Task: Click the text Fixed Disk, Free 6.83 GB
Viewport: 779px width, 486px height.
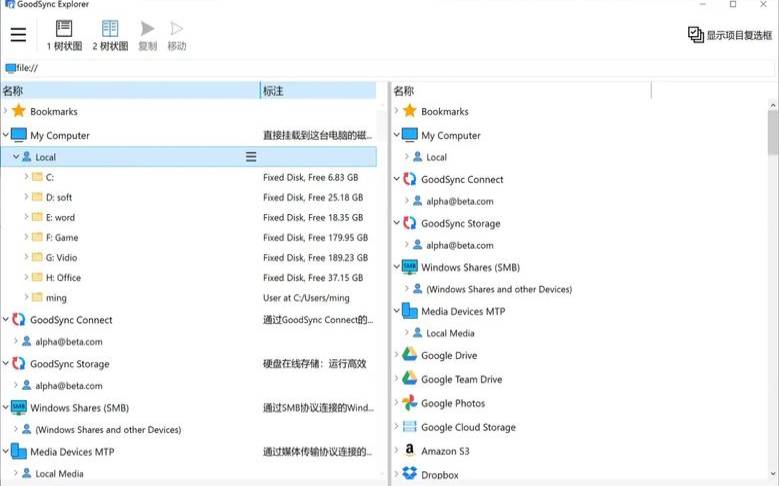Action: [x=311, y=177]
